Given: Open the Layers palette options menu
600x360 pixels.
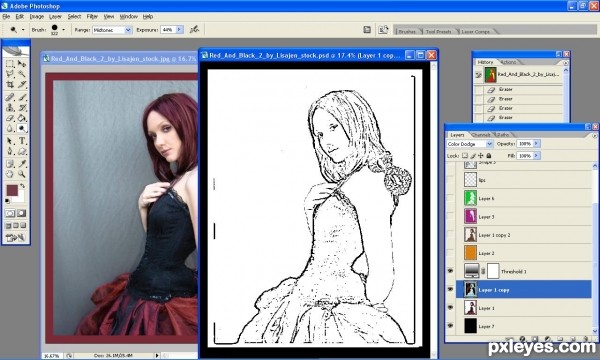Looking at the screenshot, I should (594, 135).
